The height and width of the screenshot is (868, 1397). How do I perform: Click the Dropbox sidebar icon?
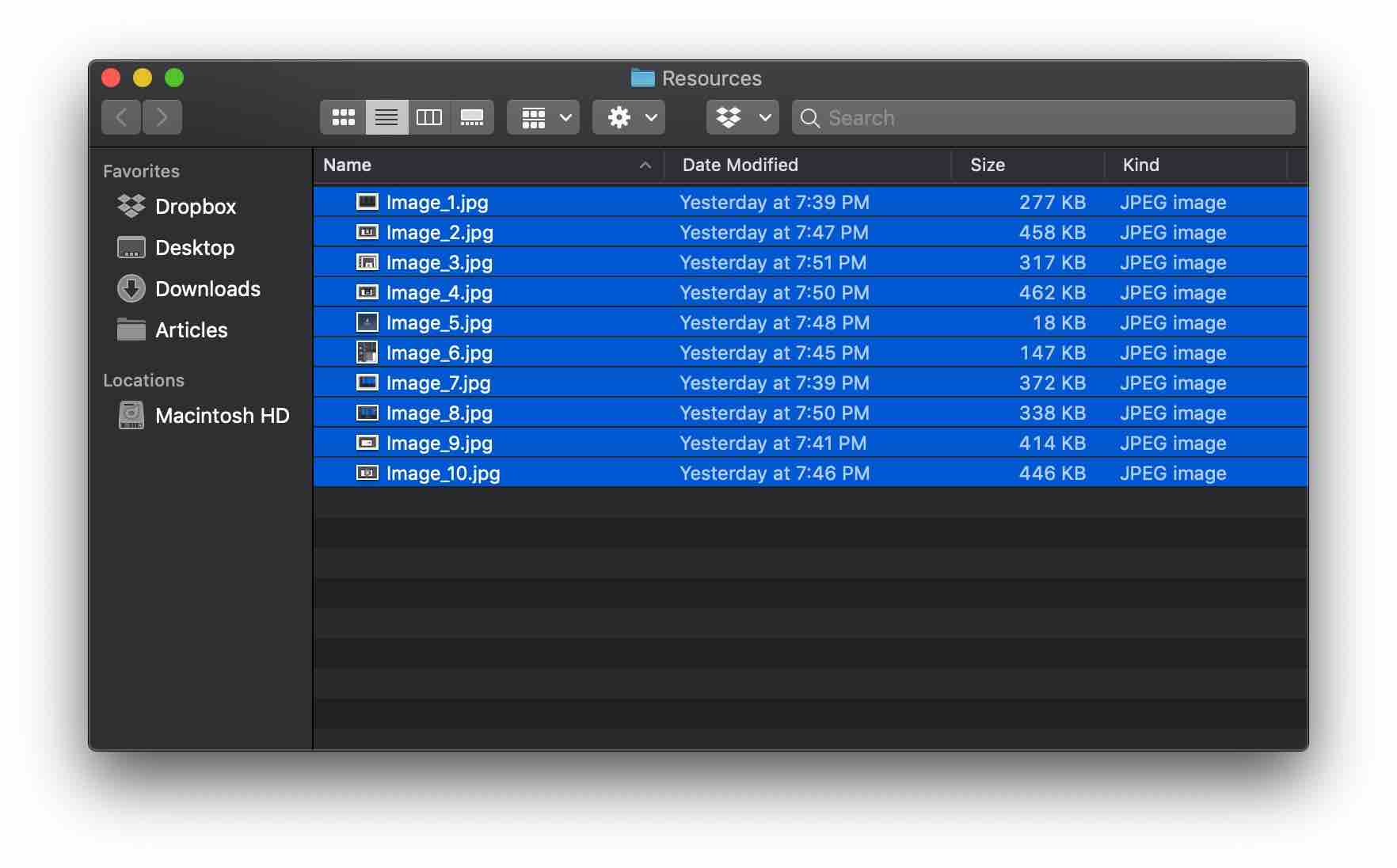(x=131, y=206)
